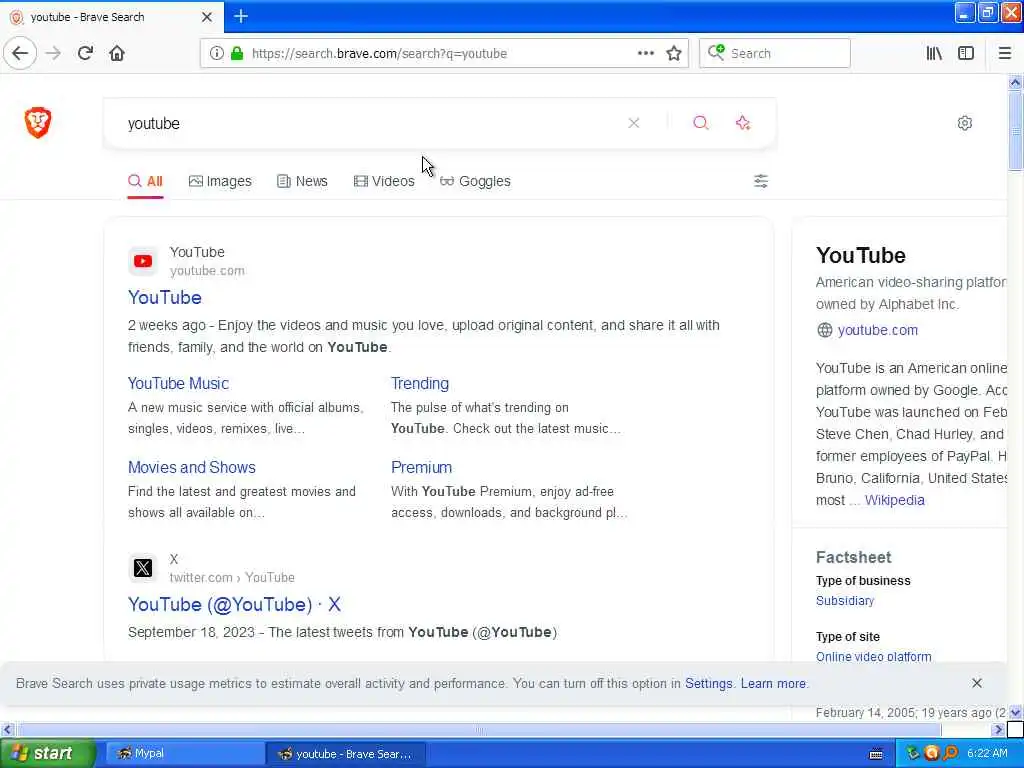Open page actions three-dot menu
Image resolution: width=1024 pixels, height=768 pixels.
(645, 53)
